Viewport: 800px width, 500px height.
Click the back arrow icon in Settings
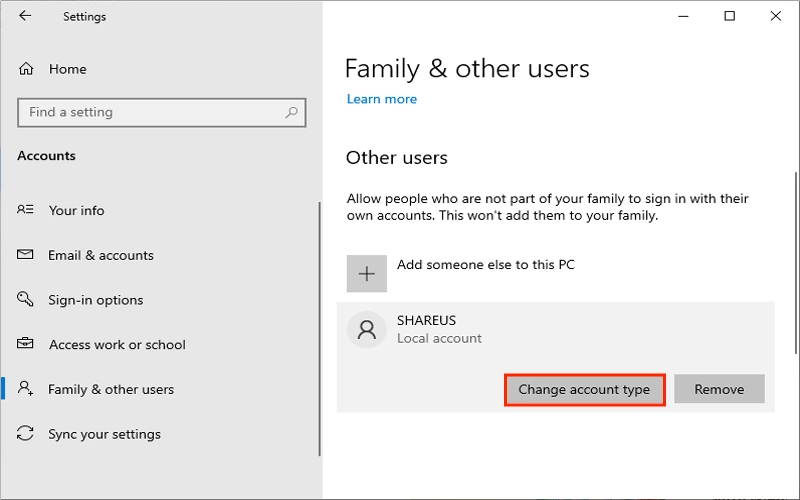point(24,16)
